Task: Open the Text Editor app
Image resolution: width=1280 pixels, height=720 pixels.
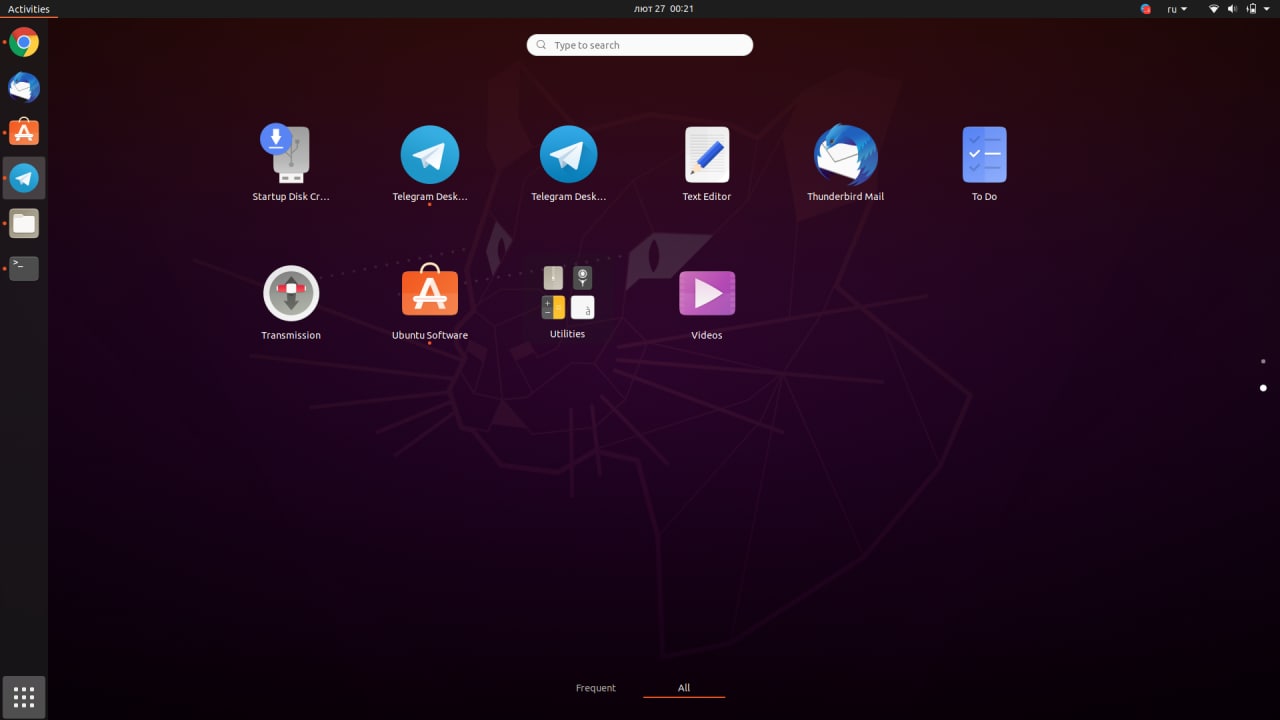Action: pos(707,163)
